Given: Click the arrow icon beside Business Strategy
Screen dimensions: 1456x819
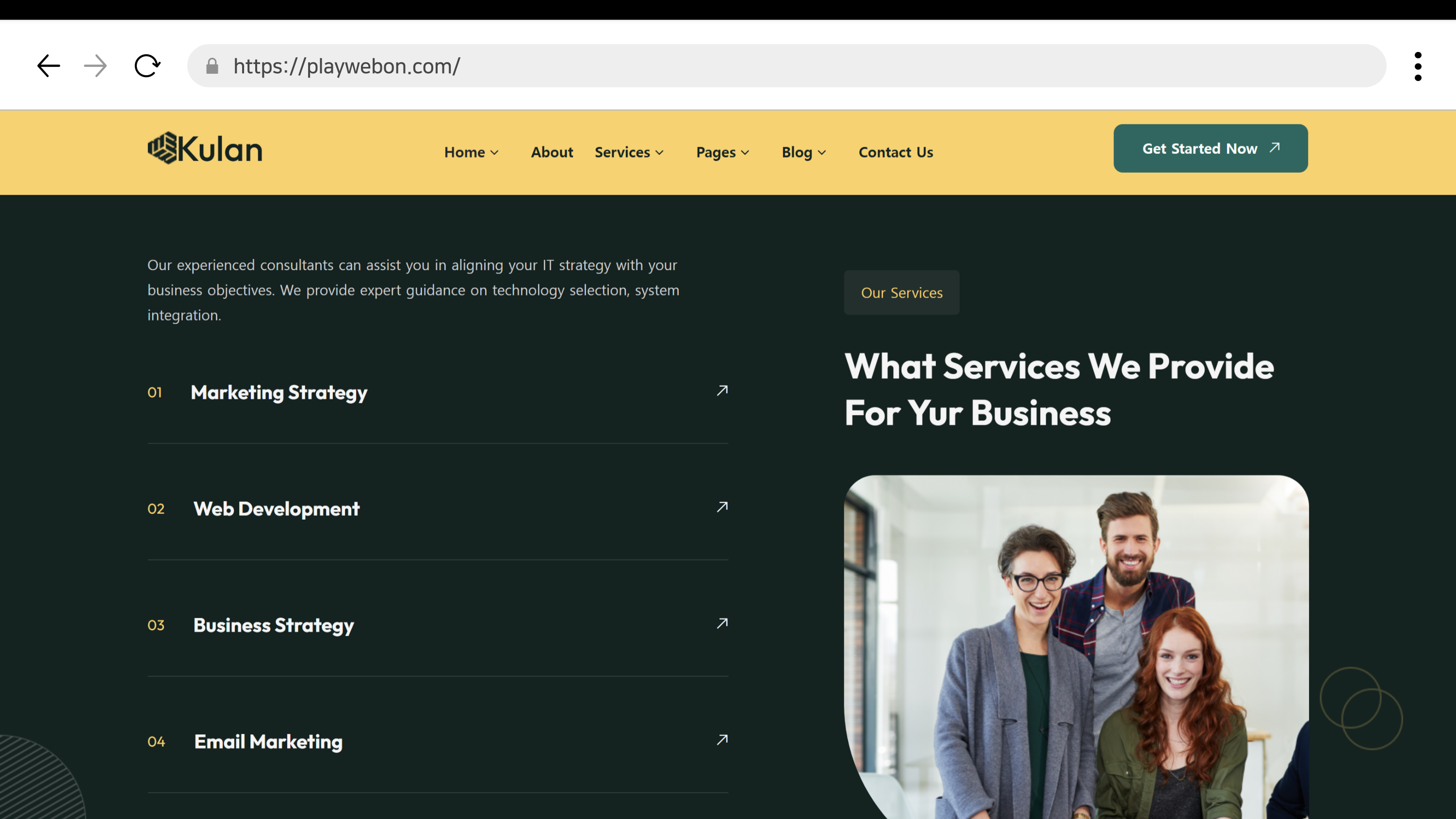Looking at the screenshot, I should pyautogui.click(x=722, y=623).
